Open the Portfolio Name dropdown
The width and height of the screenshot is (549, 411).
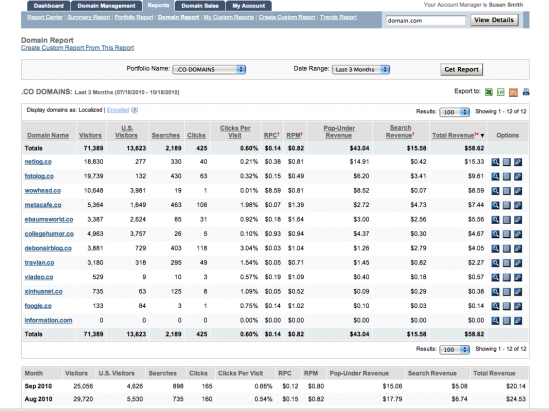[x=209, y=69]
